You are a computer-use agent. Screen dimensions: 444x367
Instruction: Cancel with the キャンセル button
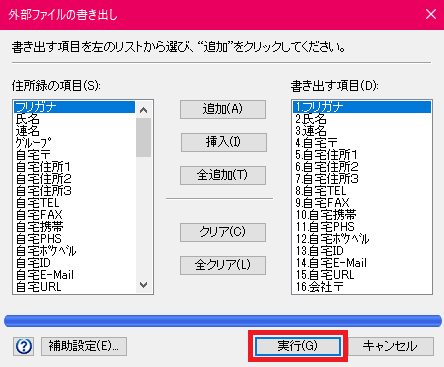tap(390, 346)
